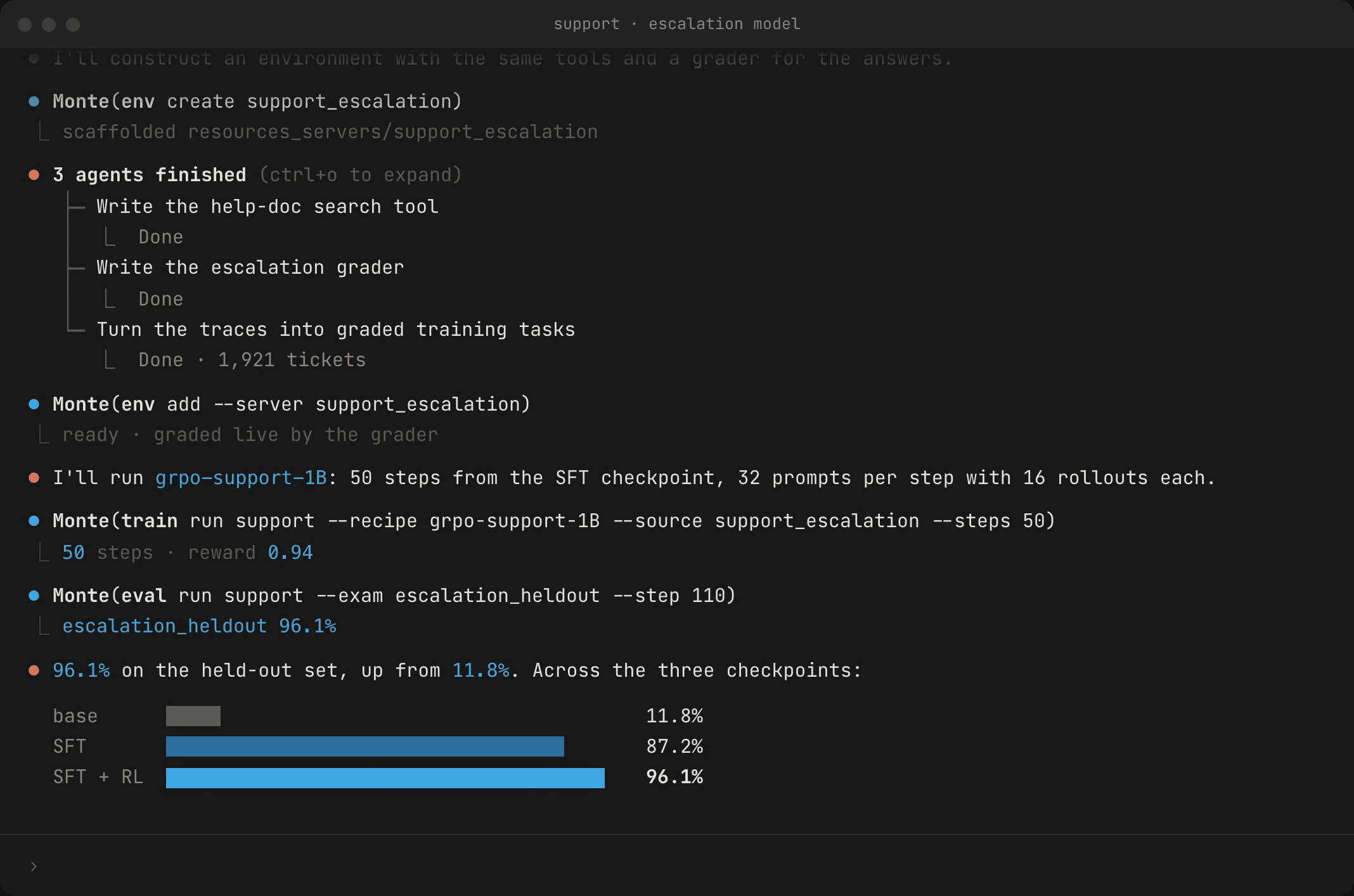
Task: Click the prompt input field at the bottom
Action: 677,866
